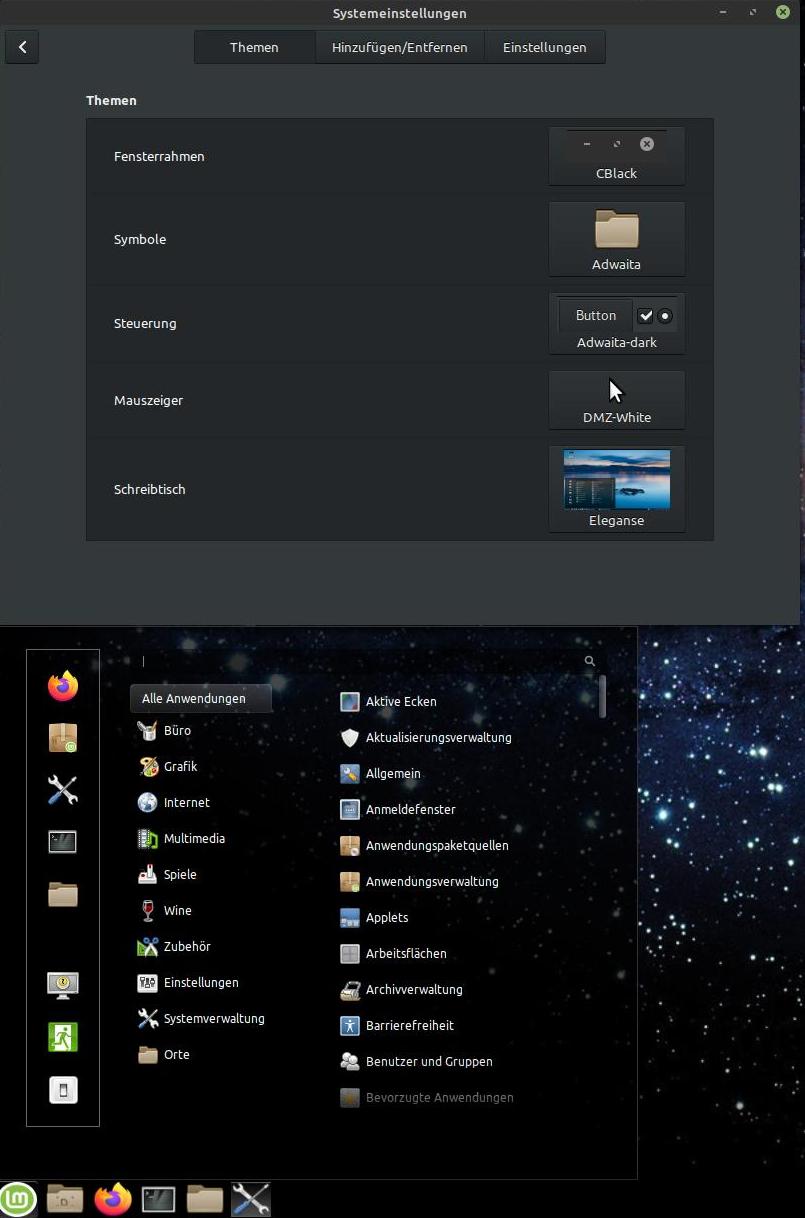Open Applets settings
Screen dimensions: 805x1218
tap(374, 918)
